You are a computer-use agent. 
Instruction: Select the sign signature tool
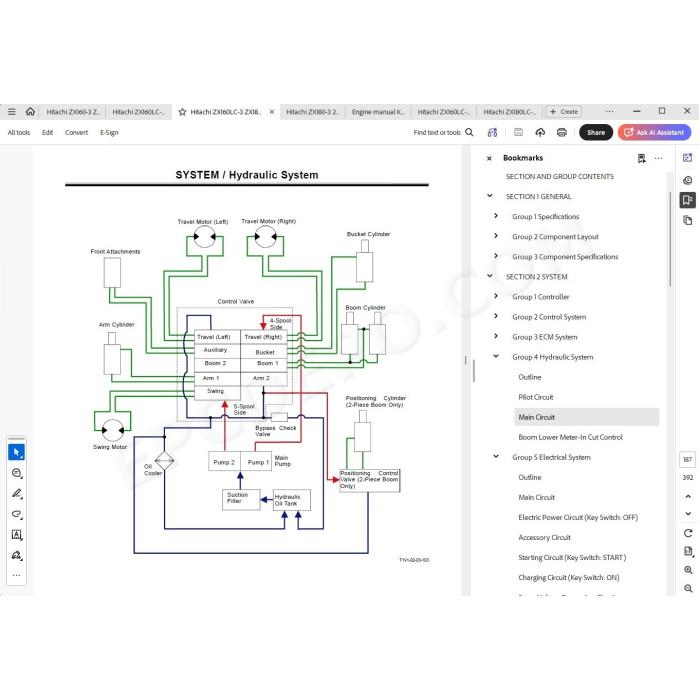17,555
